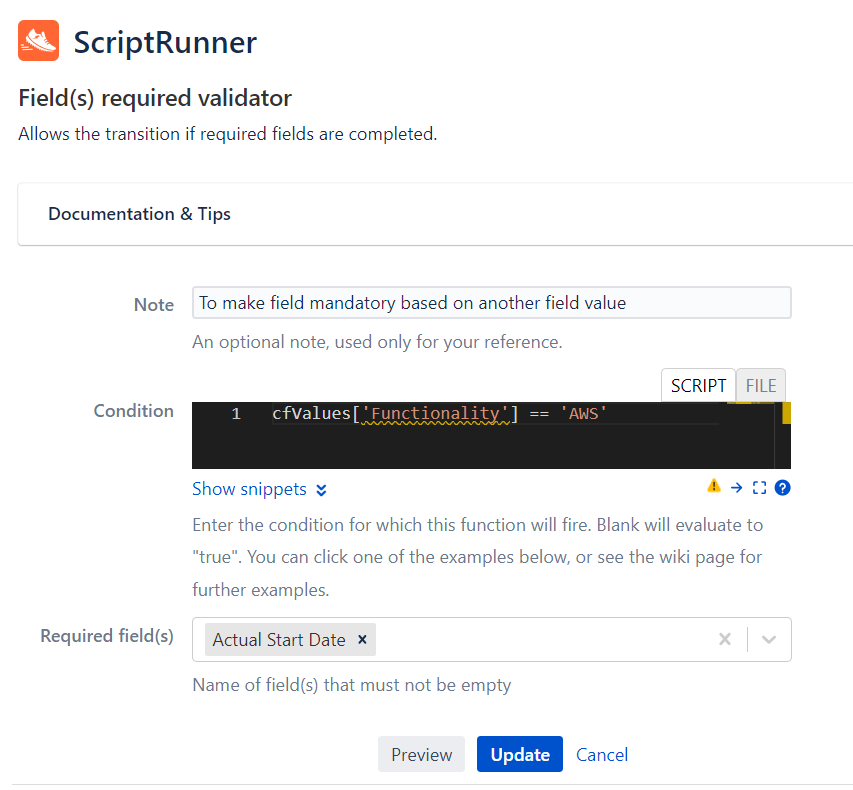Click the yellow marker on editor scrollbar
The width and height of the screenshot is (853, 790).
[x=786, y=413]
